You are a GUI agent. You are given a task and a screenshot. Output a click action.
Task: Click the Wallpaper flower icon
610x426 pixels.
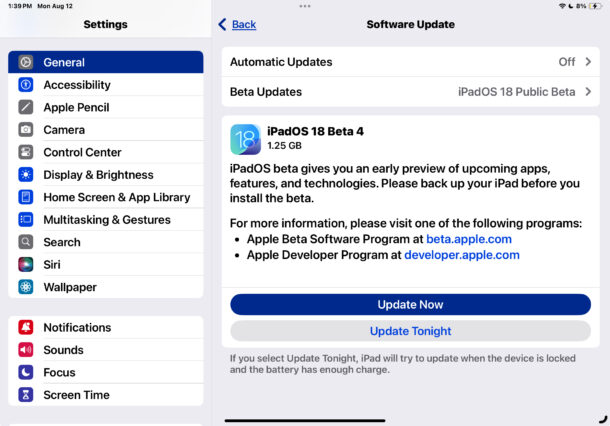tap(26, 287)
